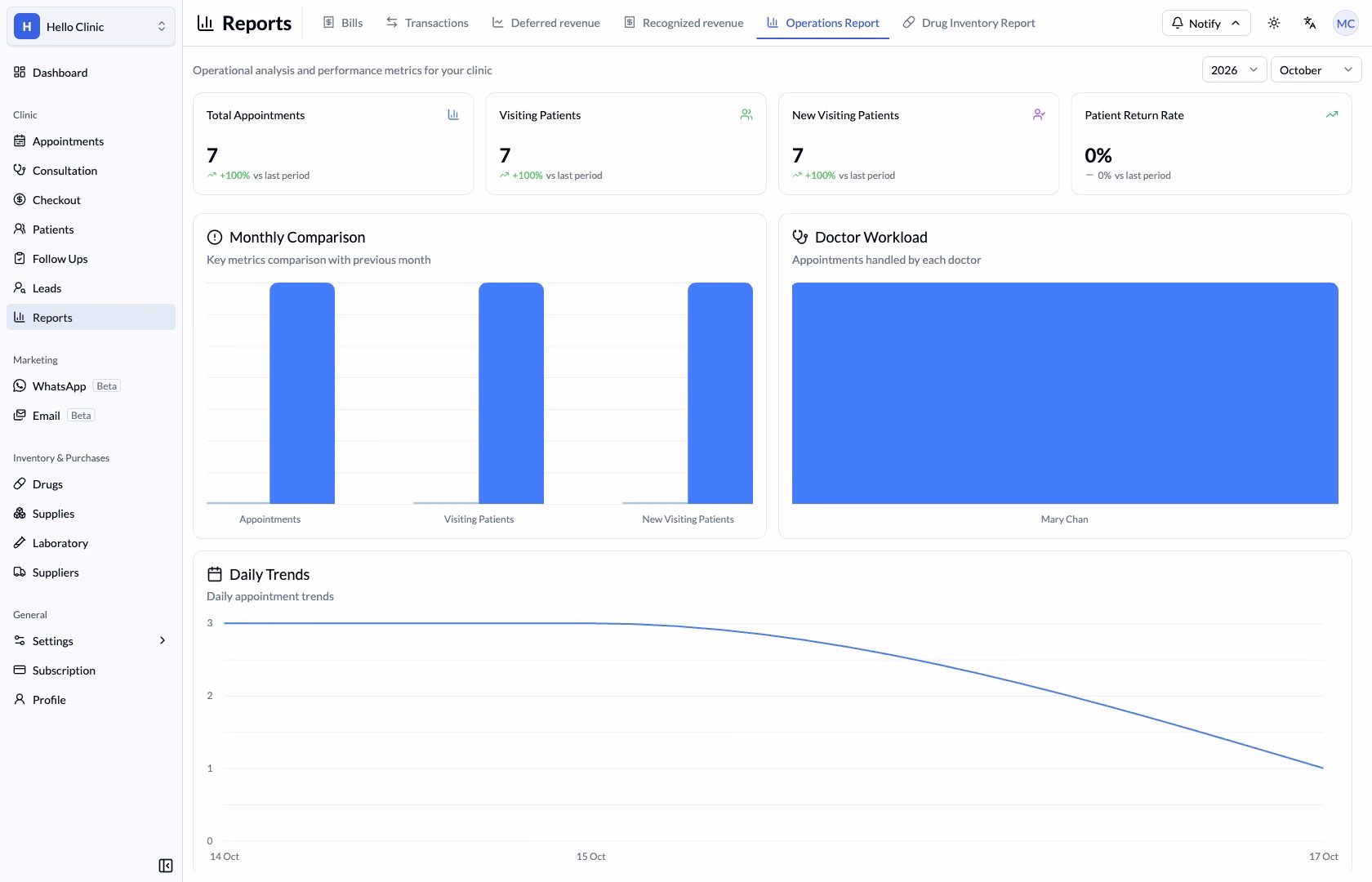Open the Hello Clinic switcher dropdown
Image resolution: width=1372 pixels, height=882 pixels.
(x=91, y=26)
